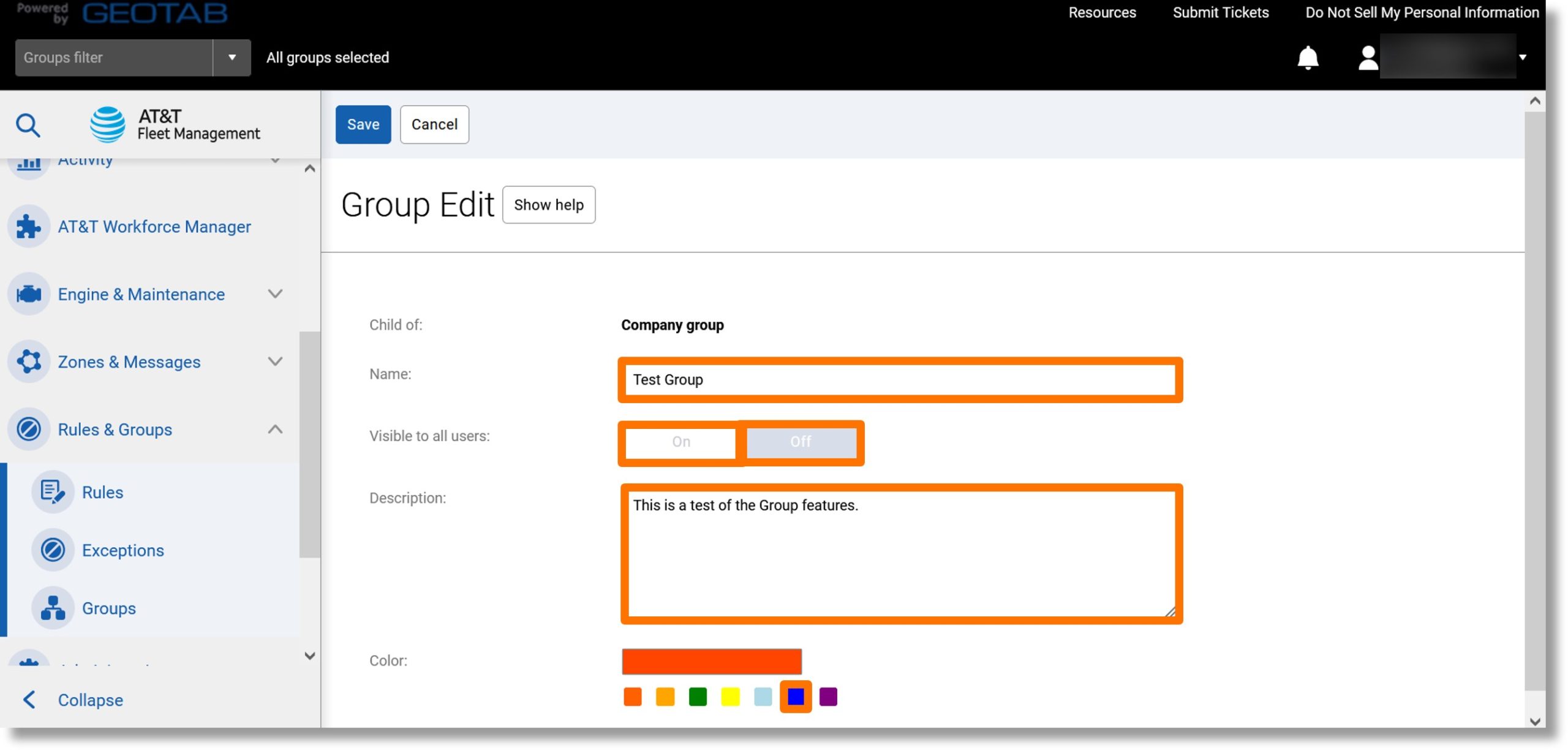Expand the Activity menu chevron
Viewport: 1568px width, 750px height.
(x=276, y=162)
